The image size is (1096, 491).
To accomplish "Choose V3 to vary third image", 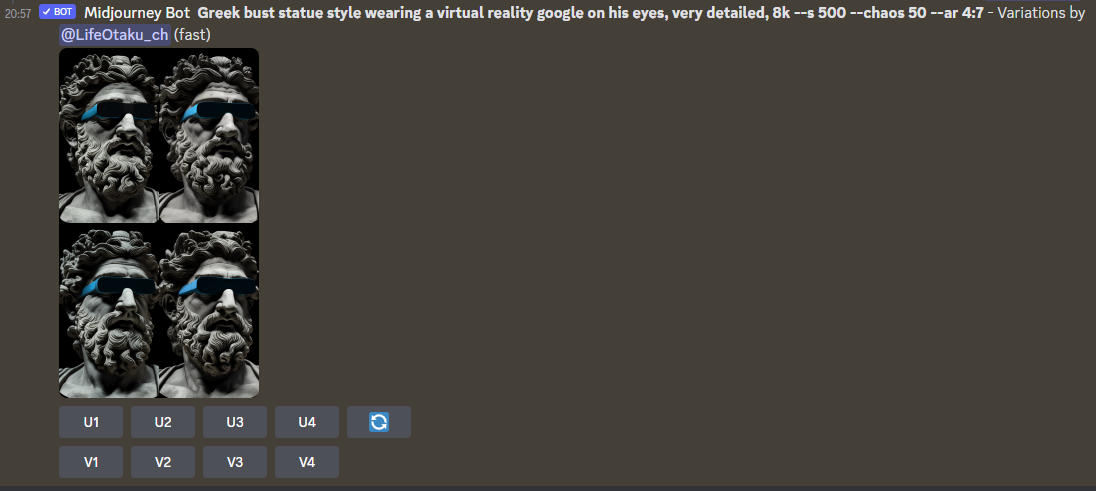I will tap(235, 462).
